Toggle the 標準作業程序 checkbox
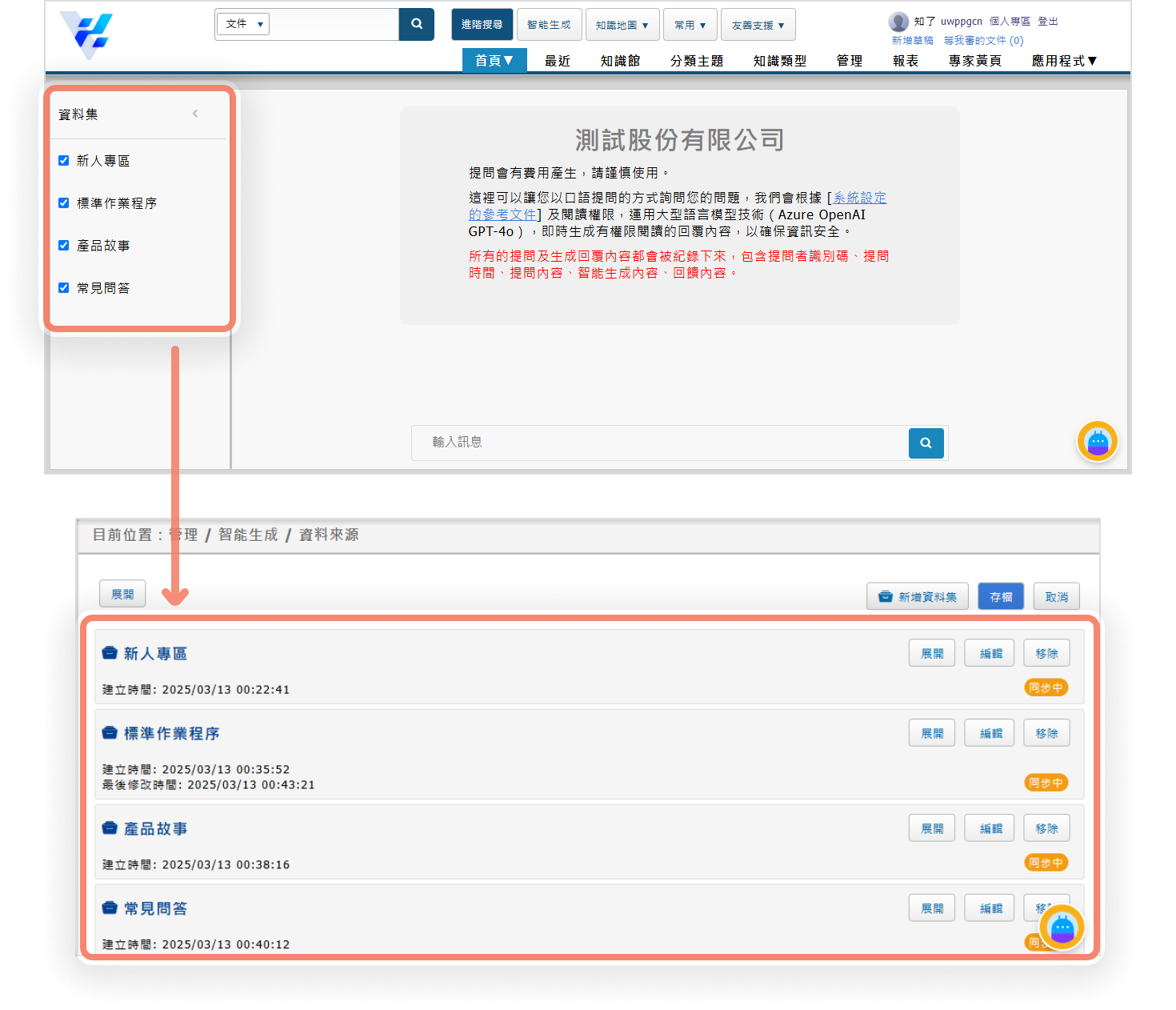 64,203
